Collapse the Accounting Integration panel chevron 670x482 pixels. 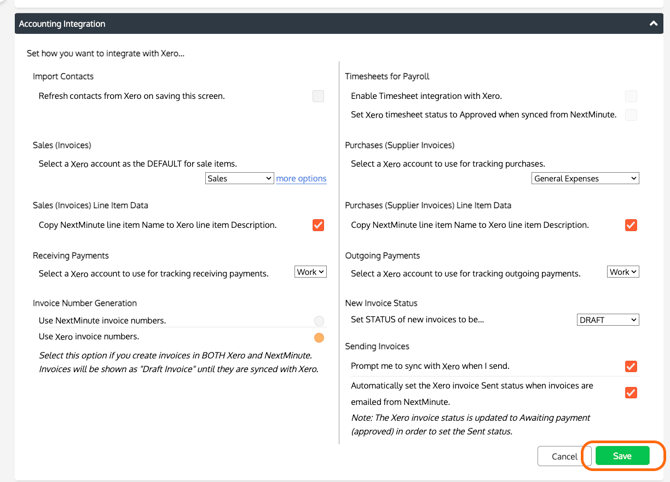click(x=653, y=23)
